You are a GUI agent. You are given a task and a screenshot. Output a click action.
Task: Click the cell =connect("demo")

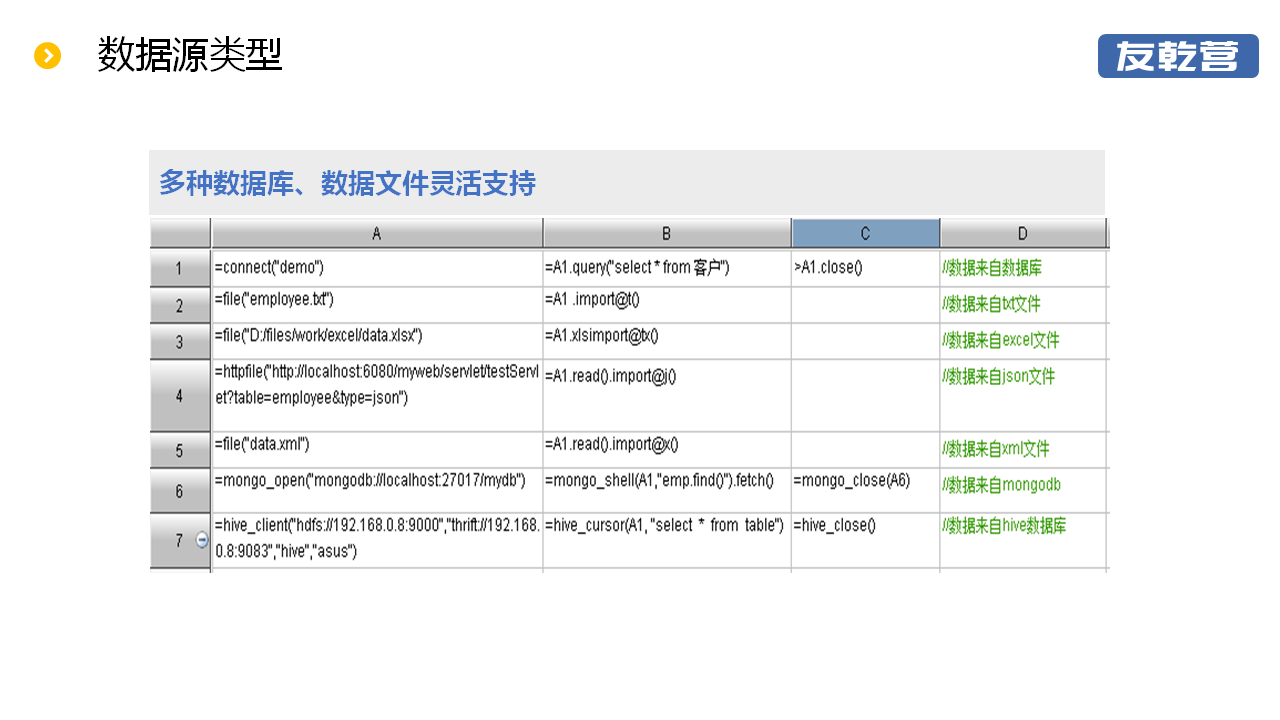click(x=377, y=268)
